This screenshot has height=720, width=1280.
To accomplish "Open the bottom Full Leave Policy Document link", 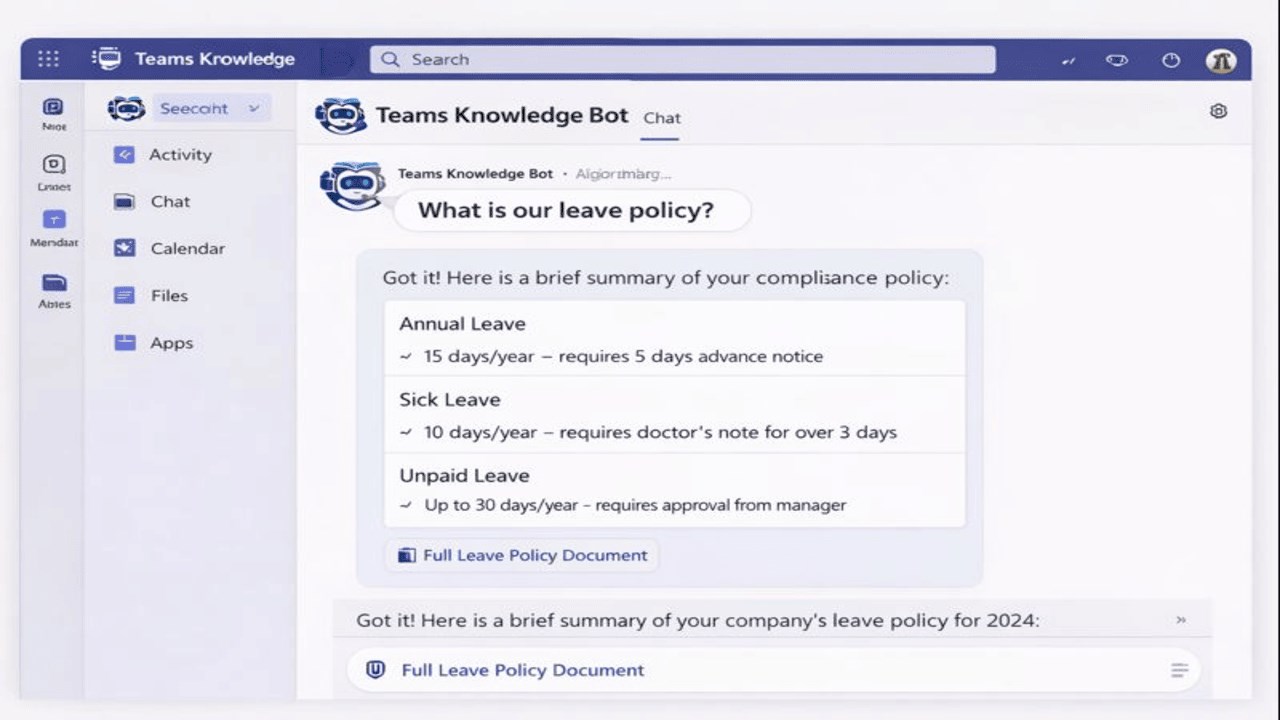I will [523, 670].
